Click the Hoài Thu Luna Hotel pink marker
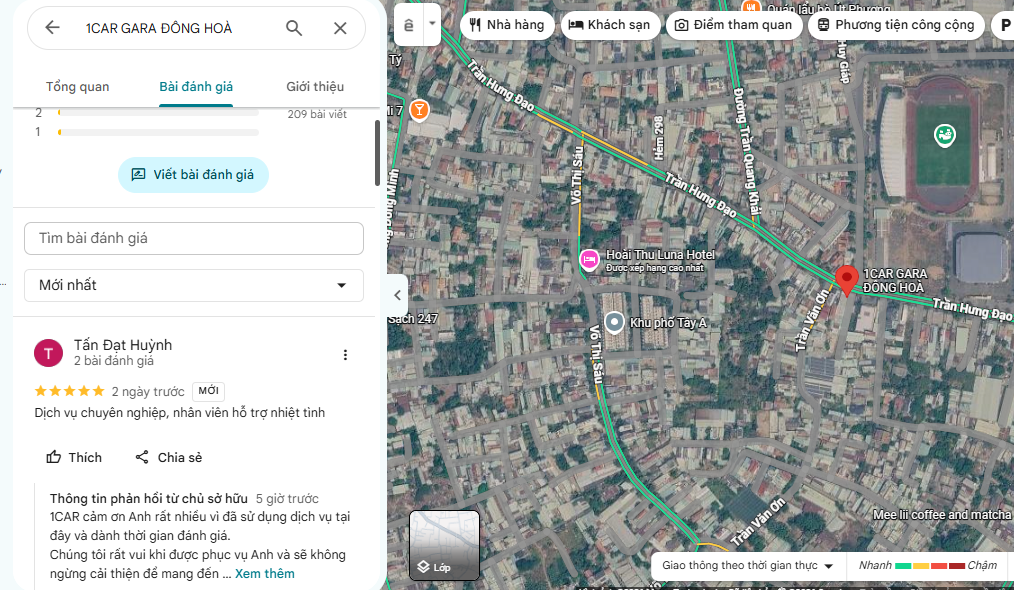This screenshot has width=1014, height=590. tap(589, 259)
